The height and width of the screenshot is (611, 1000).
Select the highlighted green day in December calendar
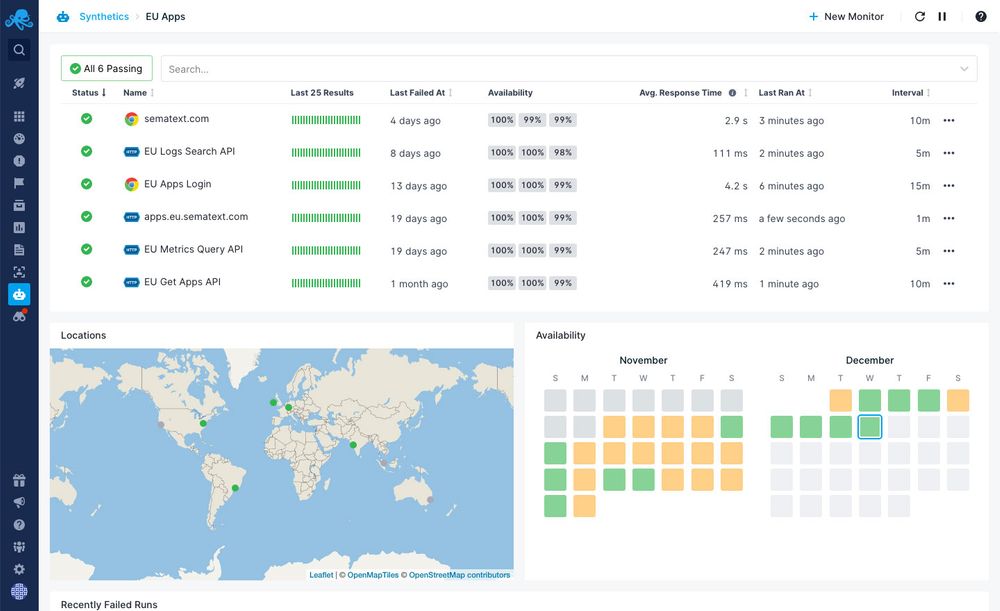[870, 427]
